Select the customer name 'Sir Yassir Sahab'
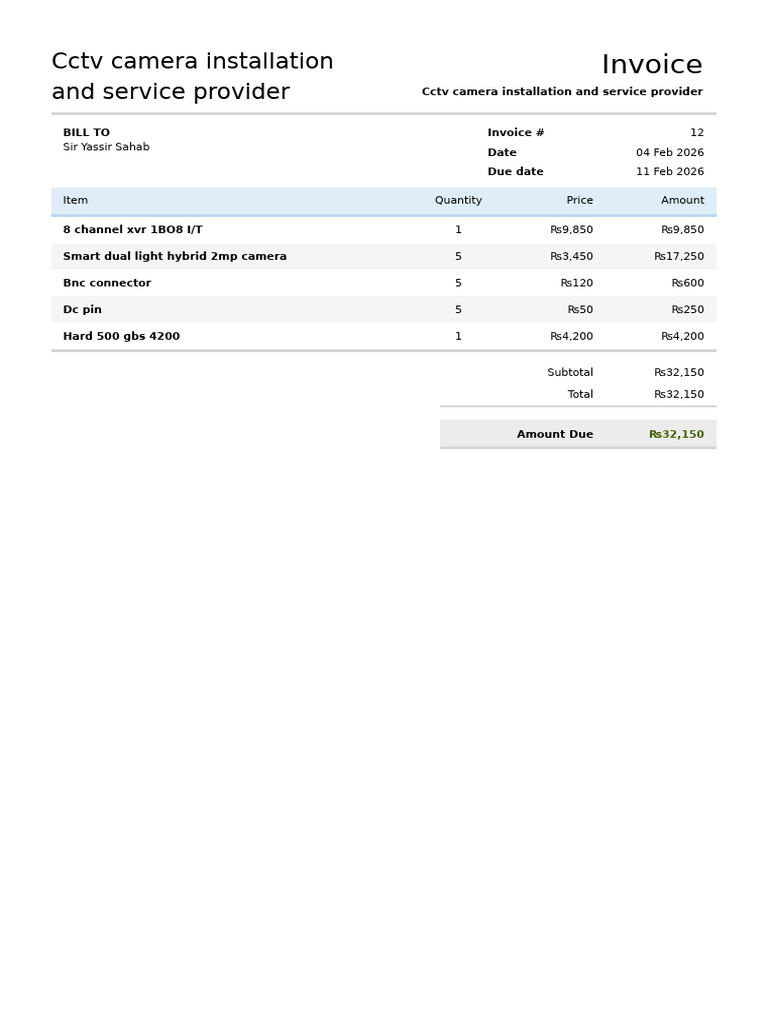Screen dimensions: 768x1024 tap(106, 146)
